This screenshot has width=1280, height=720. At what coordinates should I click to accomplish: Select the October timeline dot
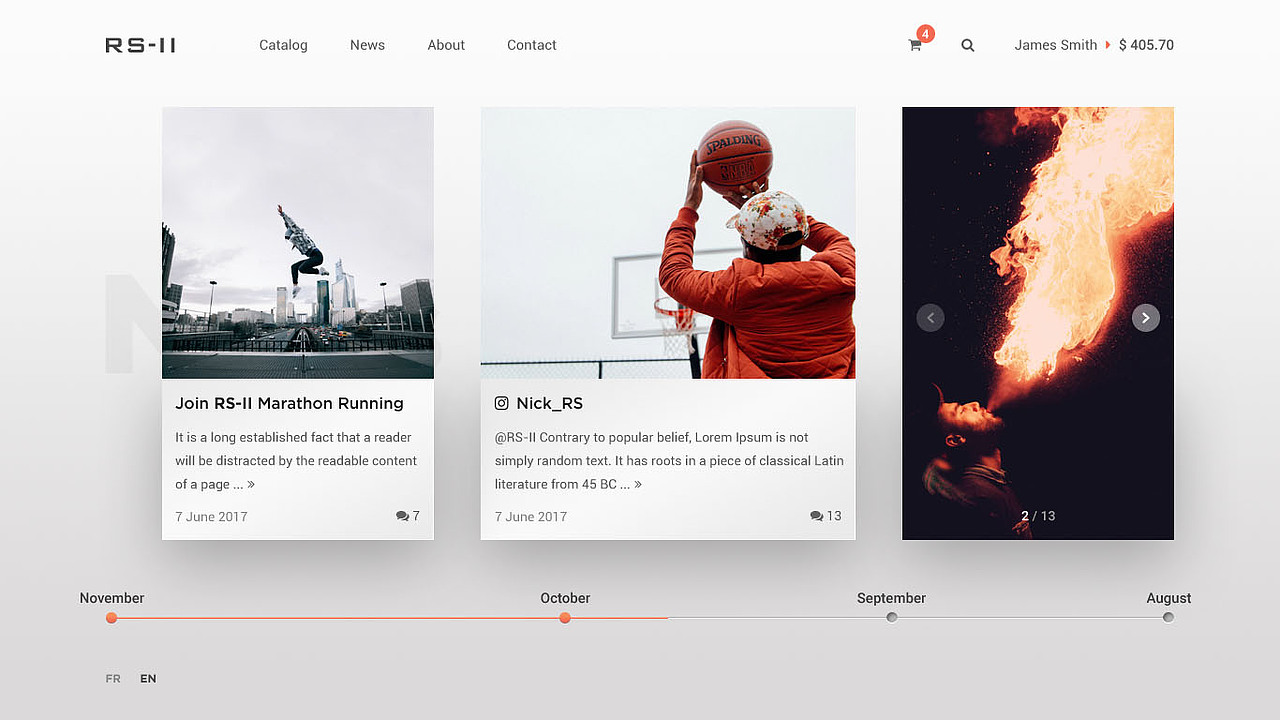(565, 618)
